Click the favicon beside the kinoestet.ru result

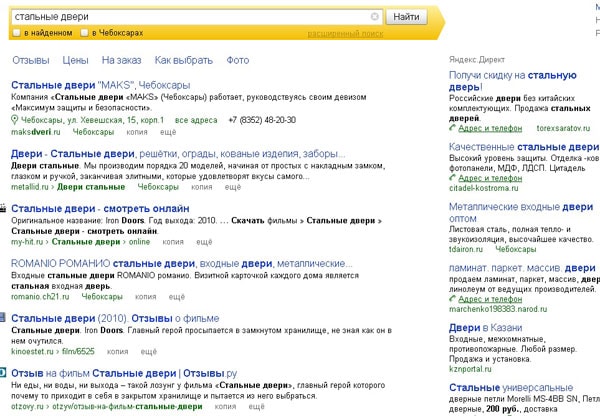[4, 318]
